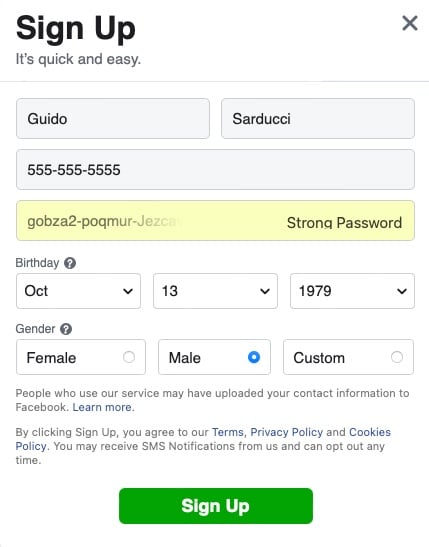
Task: Click the phone number field 555-555-5555
Action: 215,170
